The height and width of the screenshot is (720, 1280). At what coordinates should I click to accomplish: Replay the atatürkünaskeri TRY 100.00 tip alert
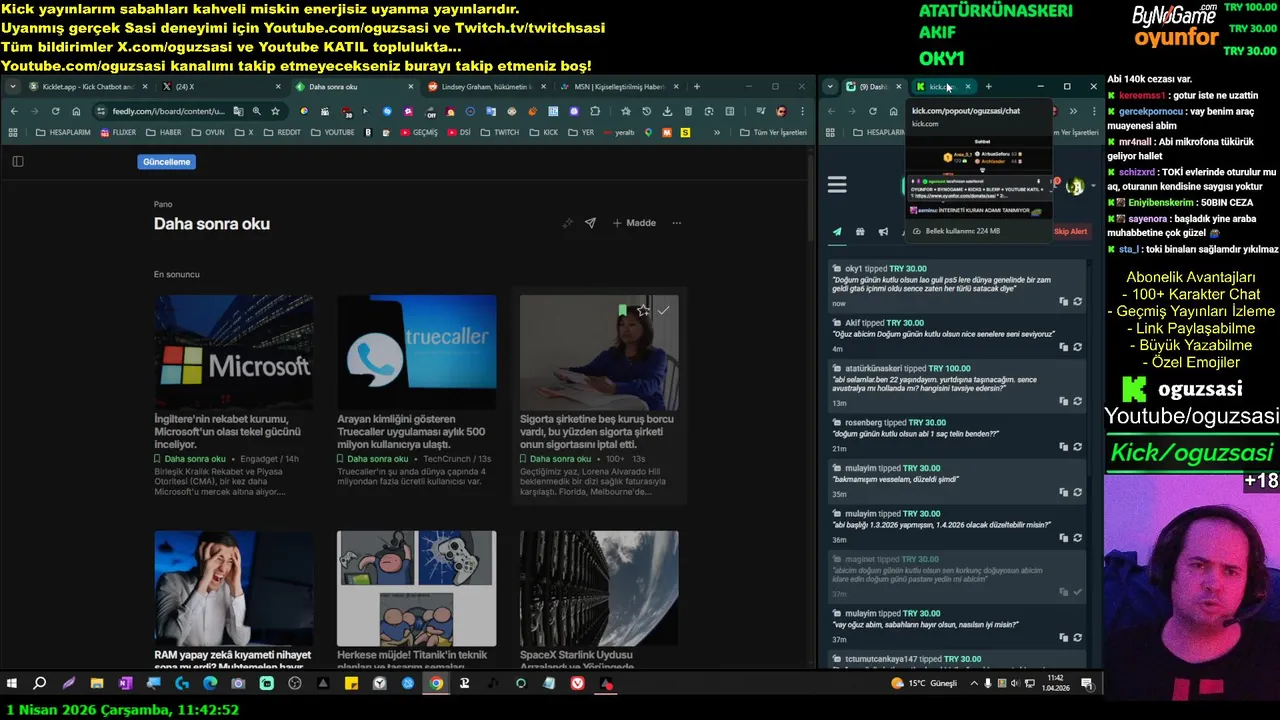click(1078, 401)
